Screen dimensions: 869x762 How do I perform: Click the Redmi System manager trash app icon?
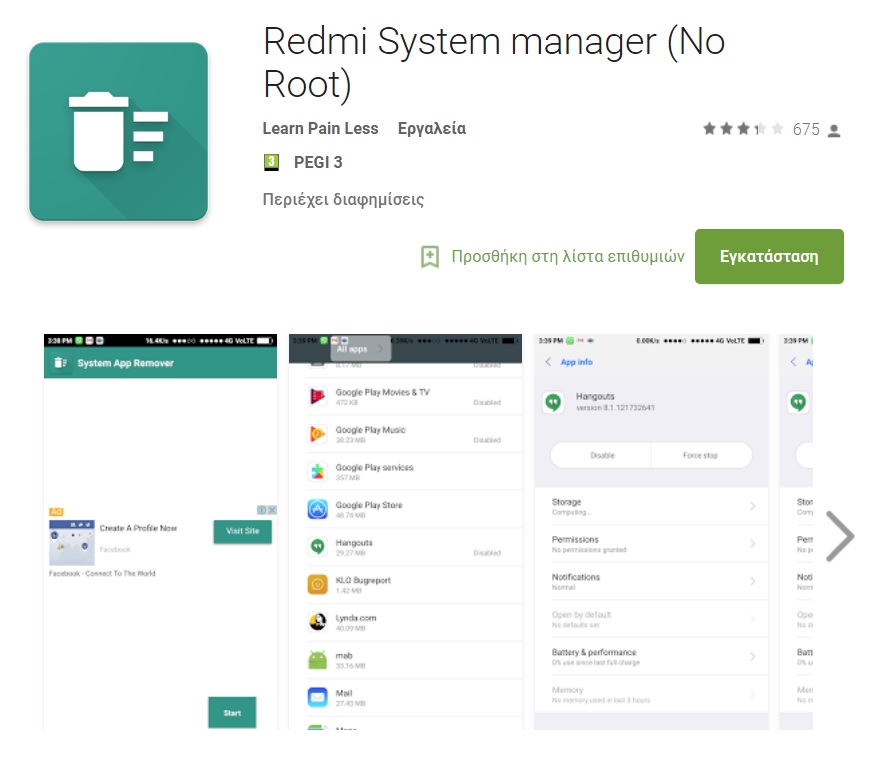coord(118,131)
